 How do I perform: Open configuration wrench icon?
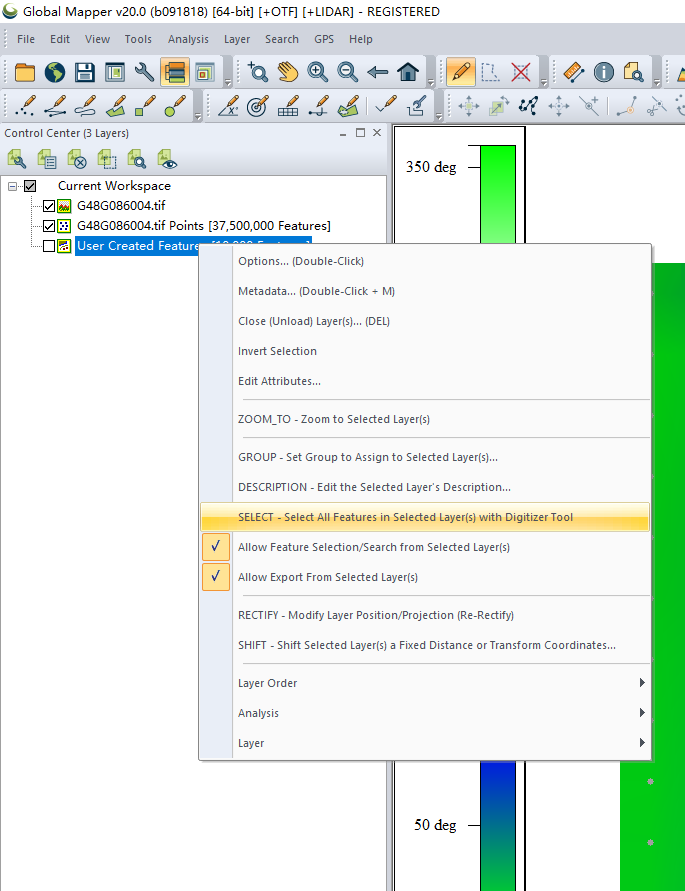click(144, 72)
